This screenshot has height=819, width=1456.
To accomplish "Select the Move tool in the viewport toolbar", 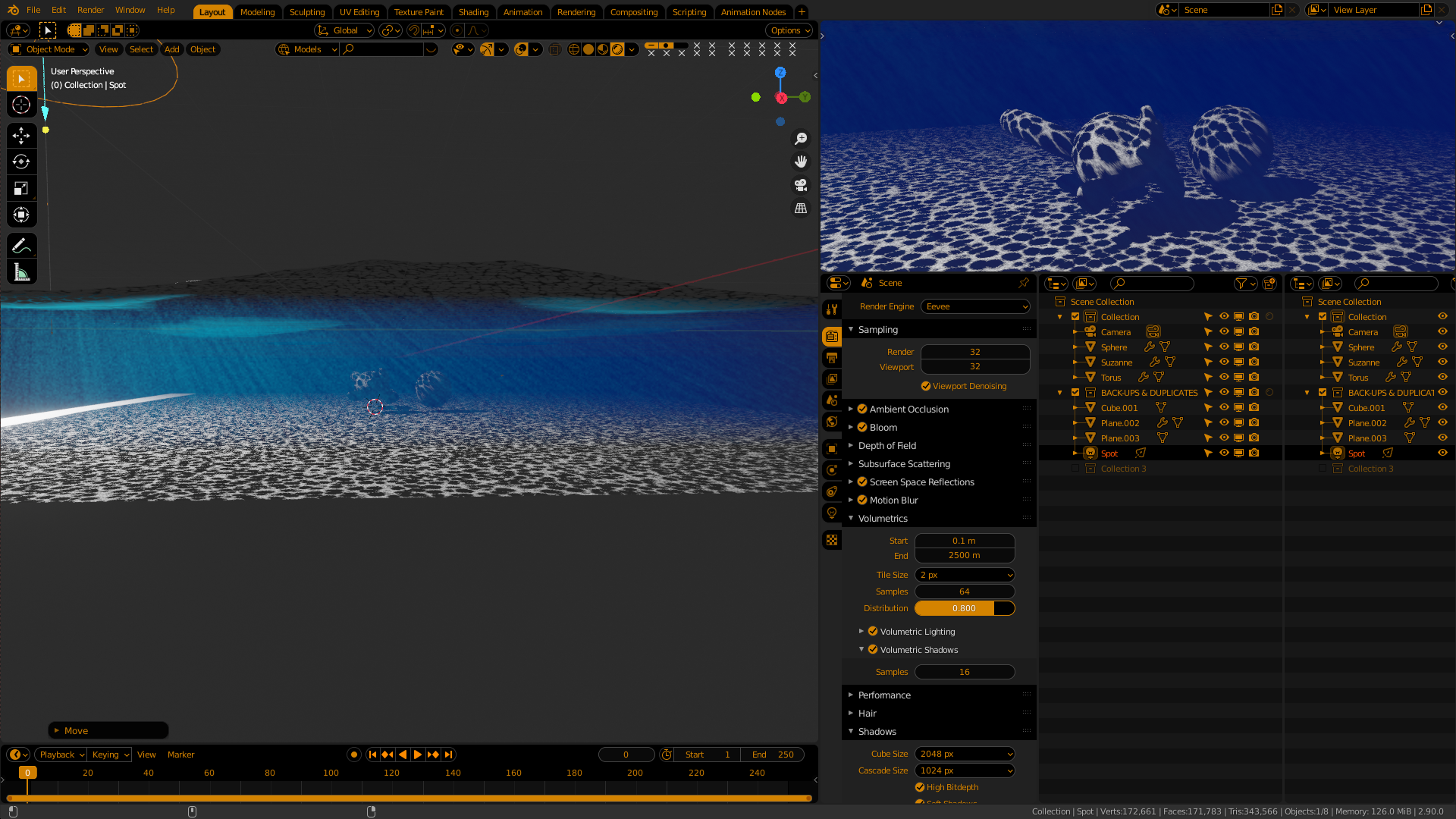I will click(21, 136).
